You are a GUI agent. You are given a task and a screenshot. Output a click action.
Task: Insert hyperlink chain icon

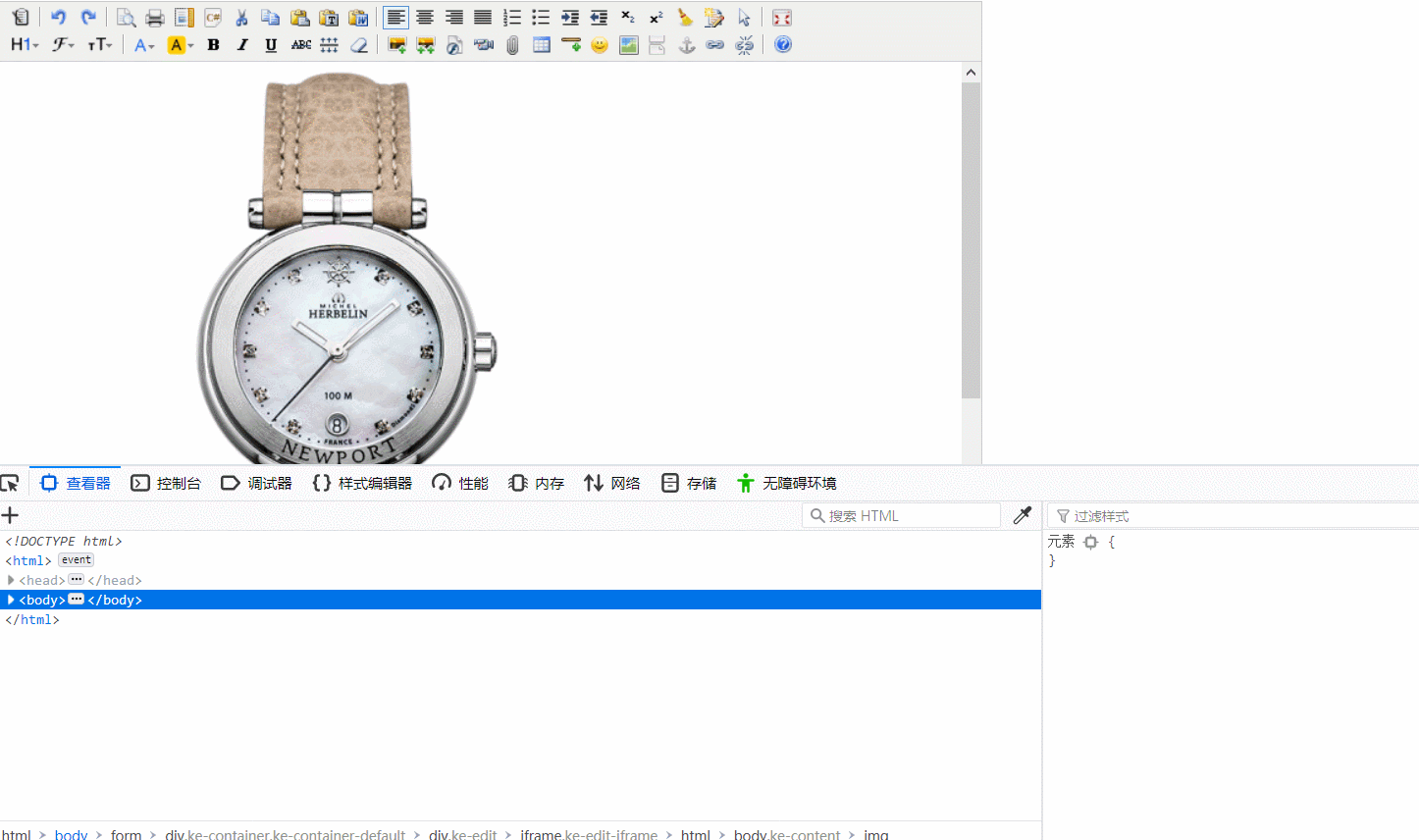point(715,45)
